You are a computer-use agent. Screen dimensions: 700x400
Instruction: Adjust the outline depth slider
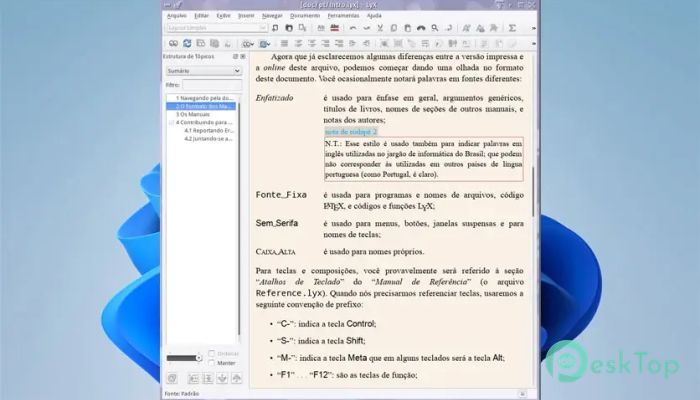(184, 358)
